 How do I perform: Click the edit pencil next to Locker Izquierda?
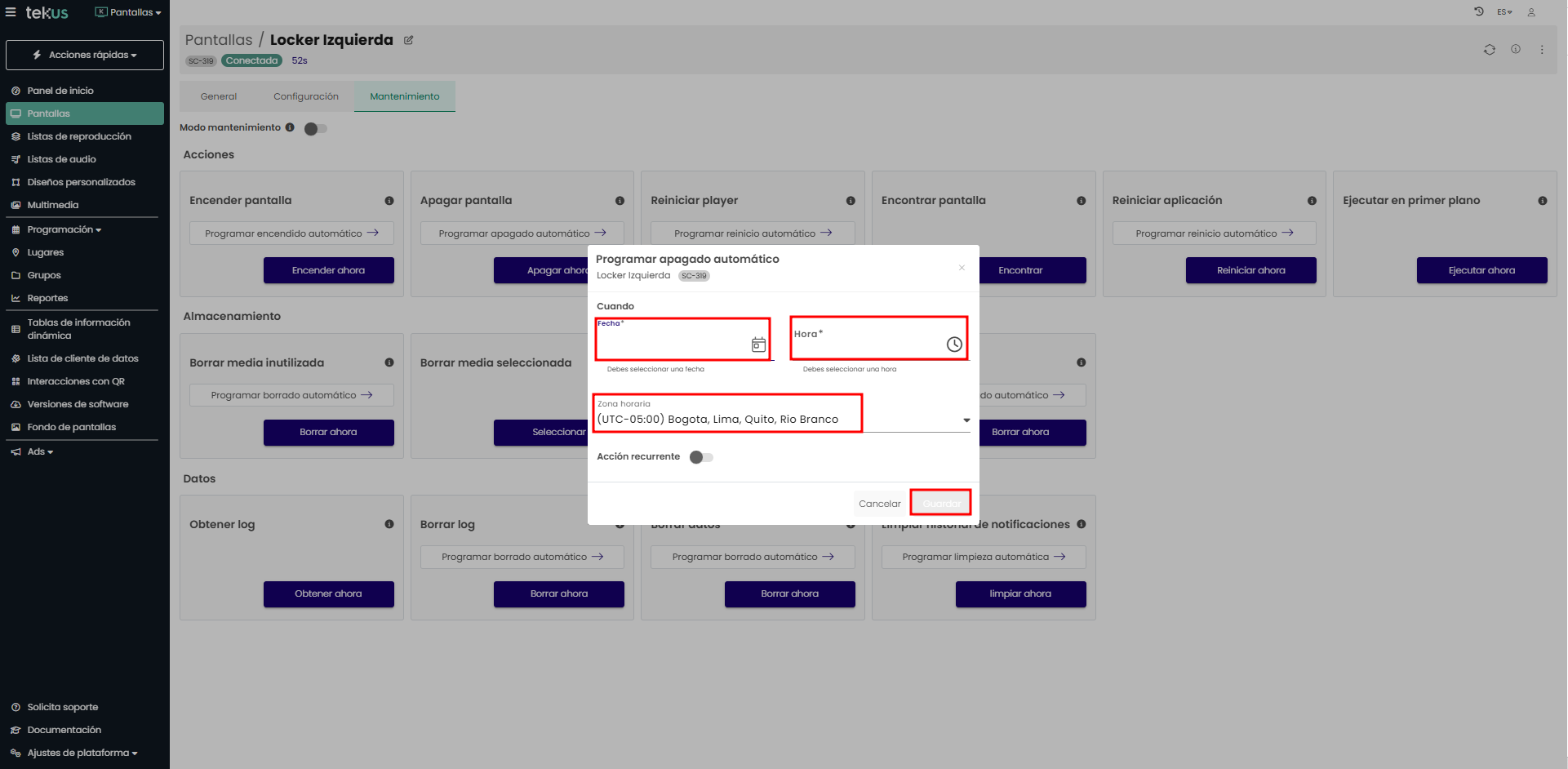coord(409,40)
